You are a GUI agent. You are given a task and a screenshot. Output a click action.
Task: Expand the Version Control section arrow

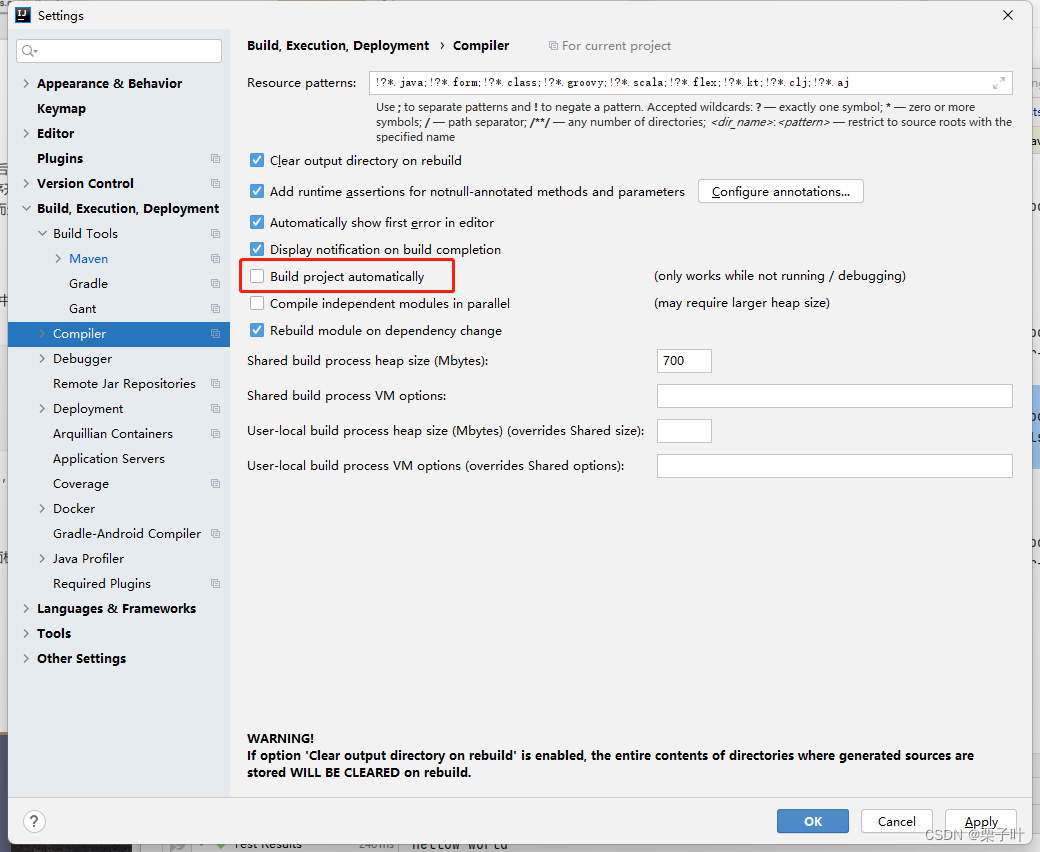point(26,184)
